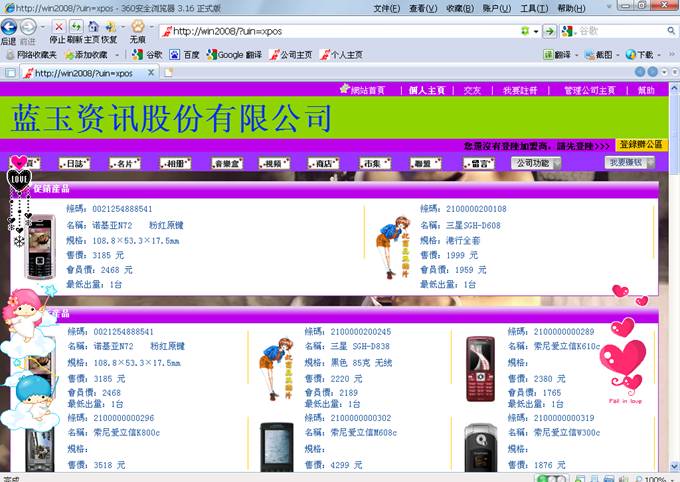Click the 添加收藏 add favorite button

85,55
